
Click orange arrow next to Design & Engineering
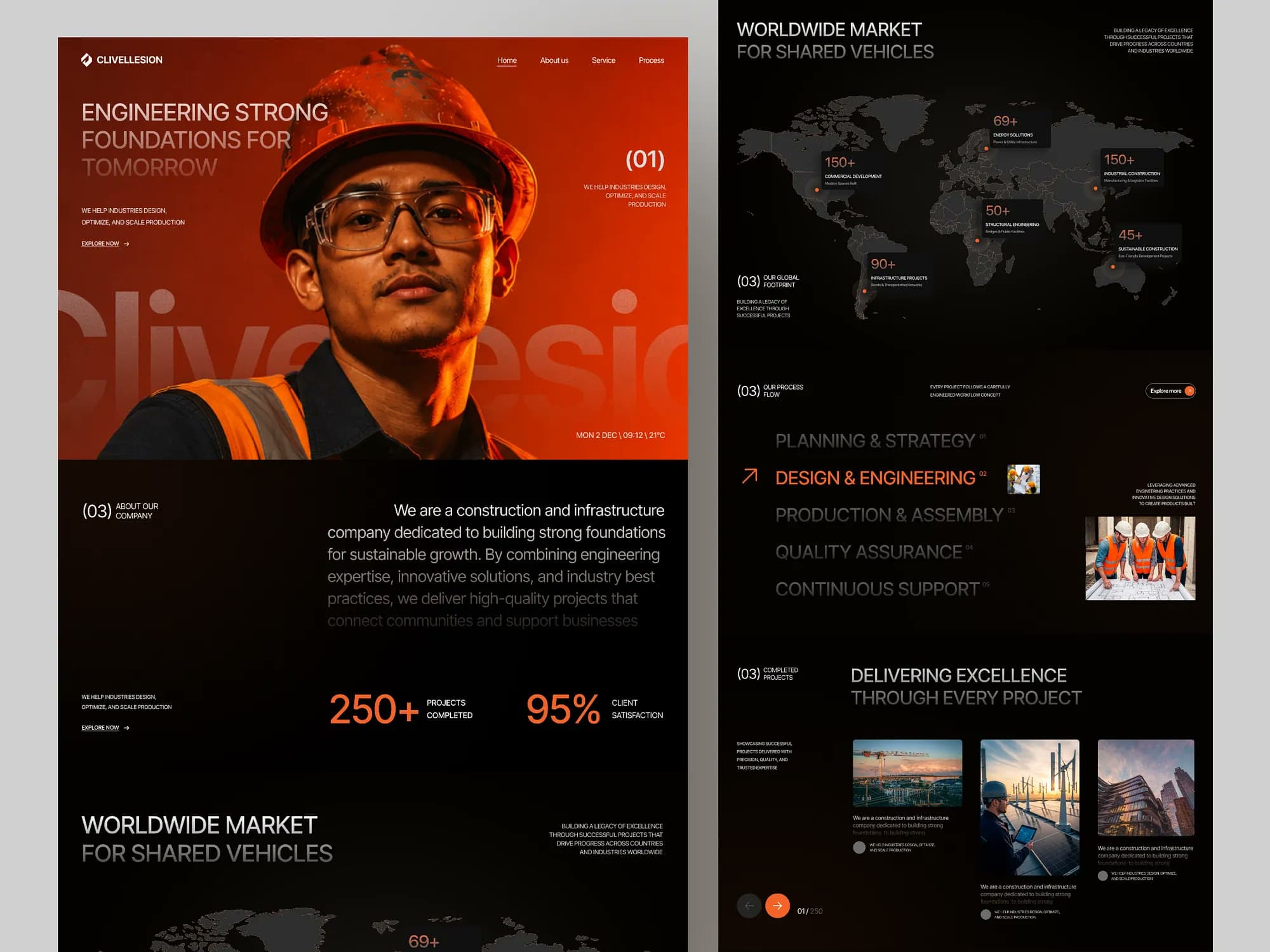[750, 476]
